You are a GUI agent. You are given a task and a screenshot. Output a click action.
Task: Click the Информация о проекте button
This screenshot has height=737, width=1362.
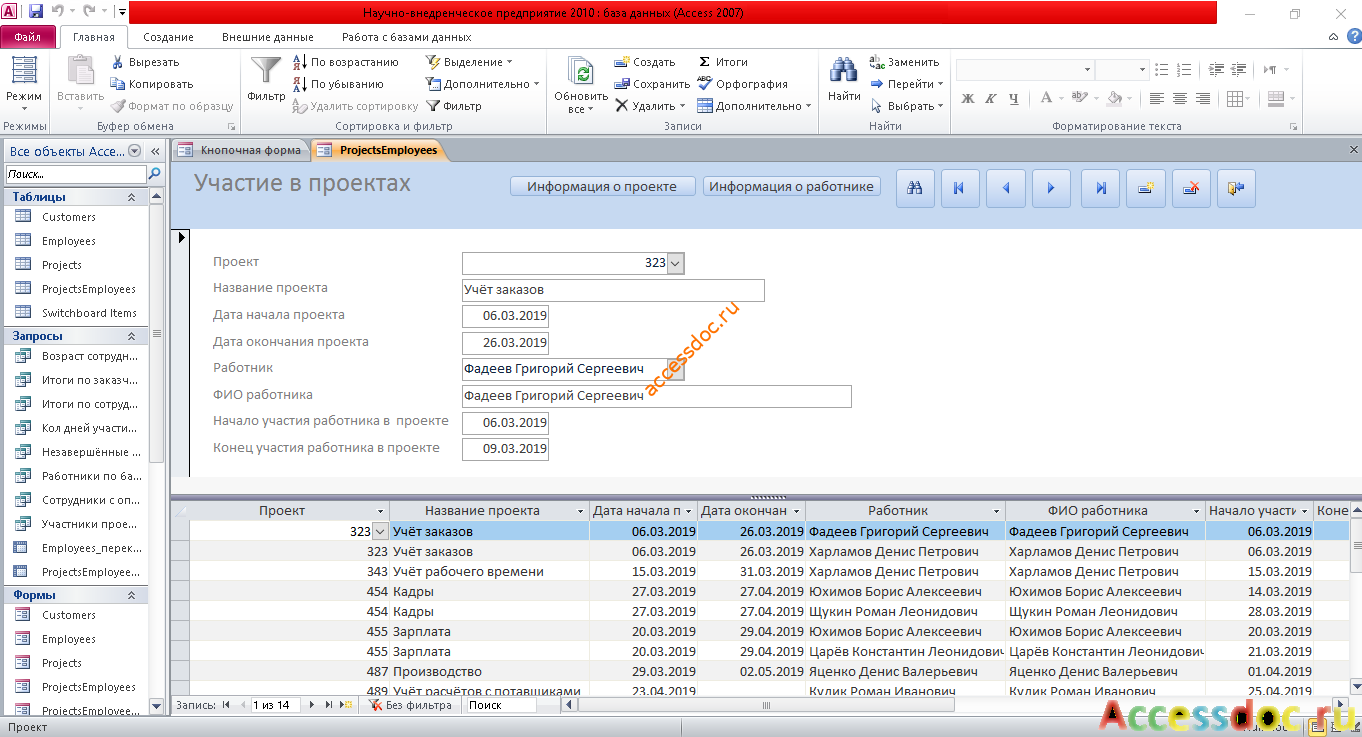(602, 187)
